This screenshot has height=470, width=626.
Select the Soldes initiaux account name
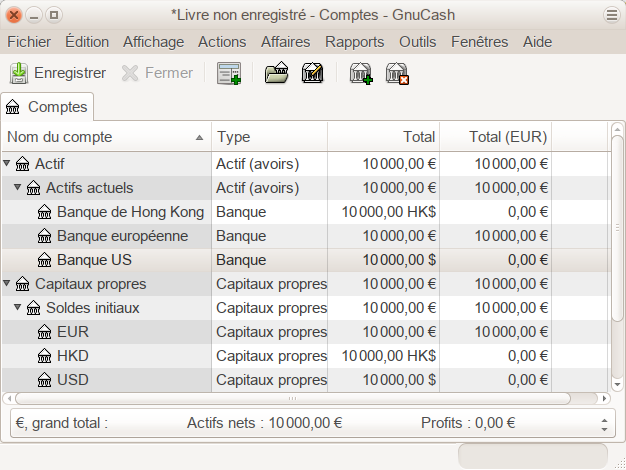point(93,308)
